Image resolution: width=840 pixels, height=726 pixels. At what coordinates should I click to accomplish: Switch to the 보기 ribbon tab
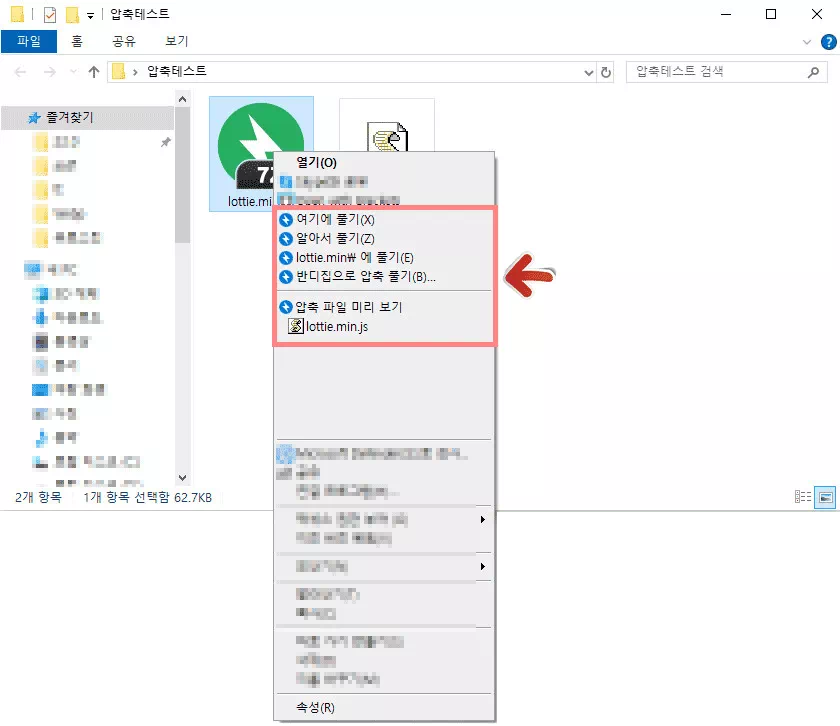tap(177, 41)
